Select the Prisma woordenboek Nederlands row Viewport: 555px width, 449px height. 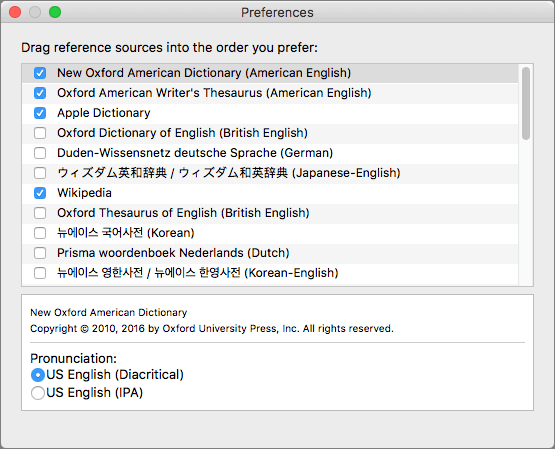(270, 253)
